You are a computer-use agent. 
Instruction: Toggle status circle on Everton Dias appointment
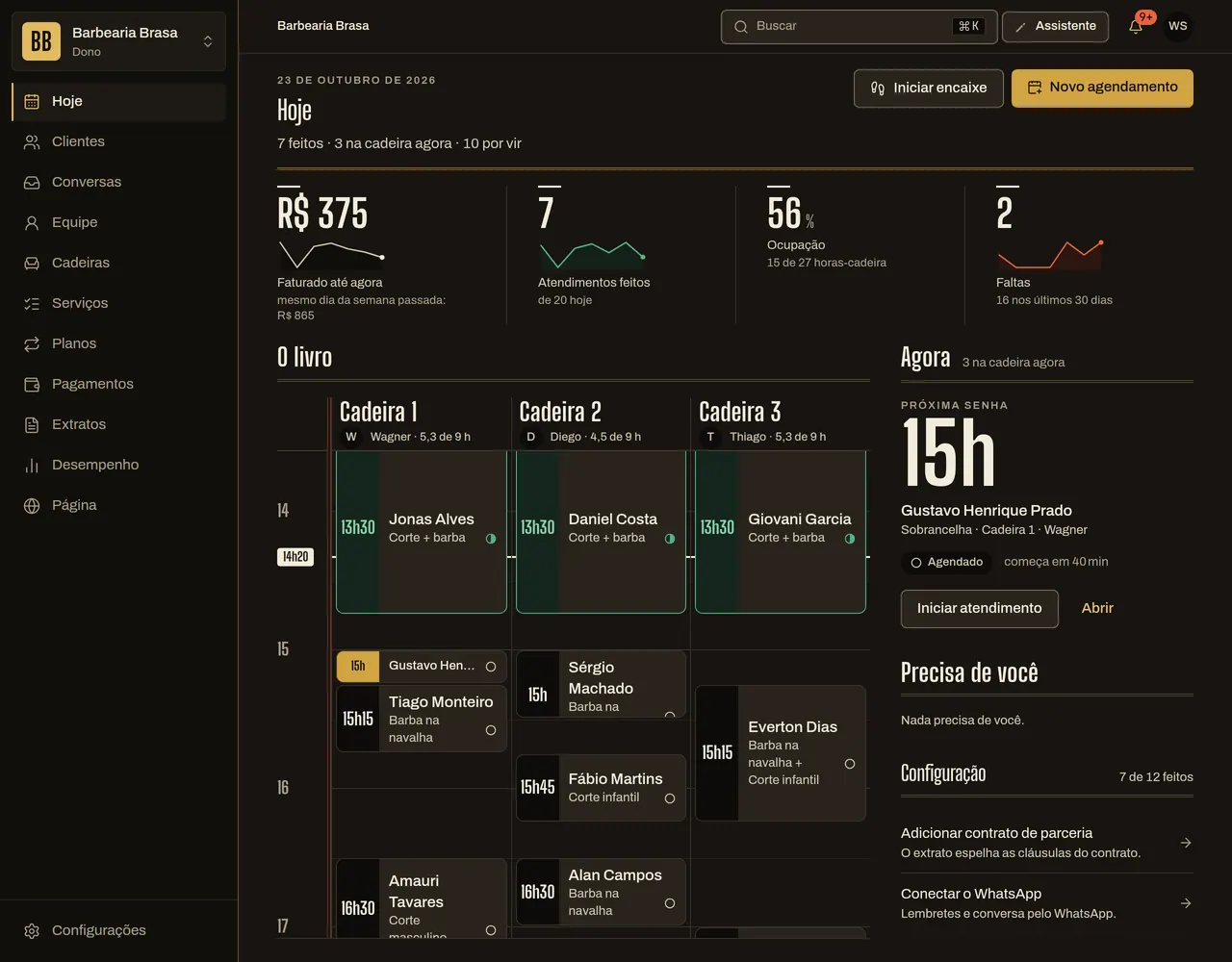(850, 764)
